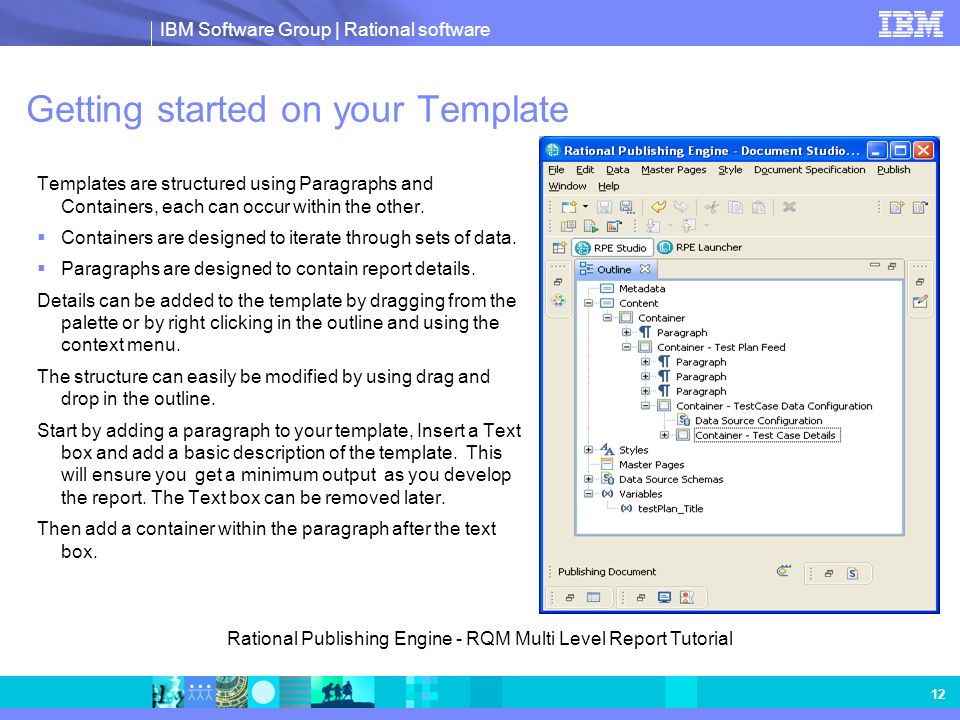Open the Data menu

pos(618,170)
